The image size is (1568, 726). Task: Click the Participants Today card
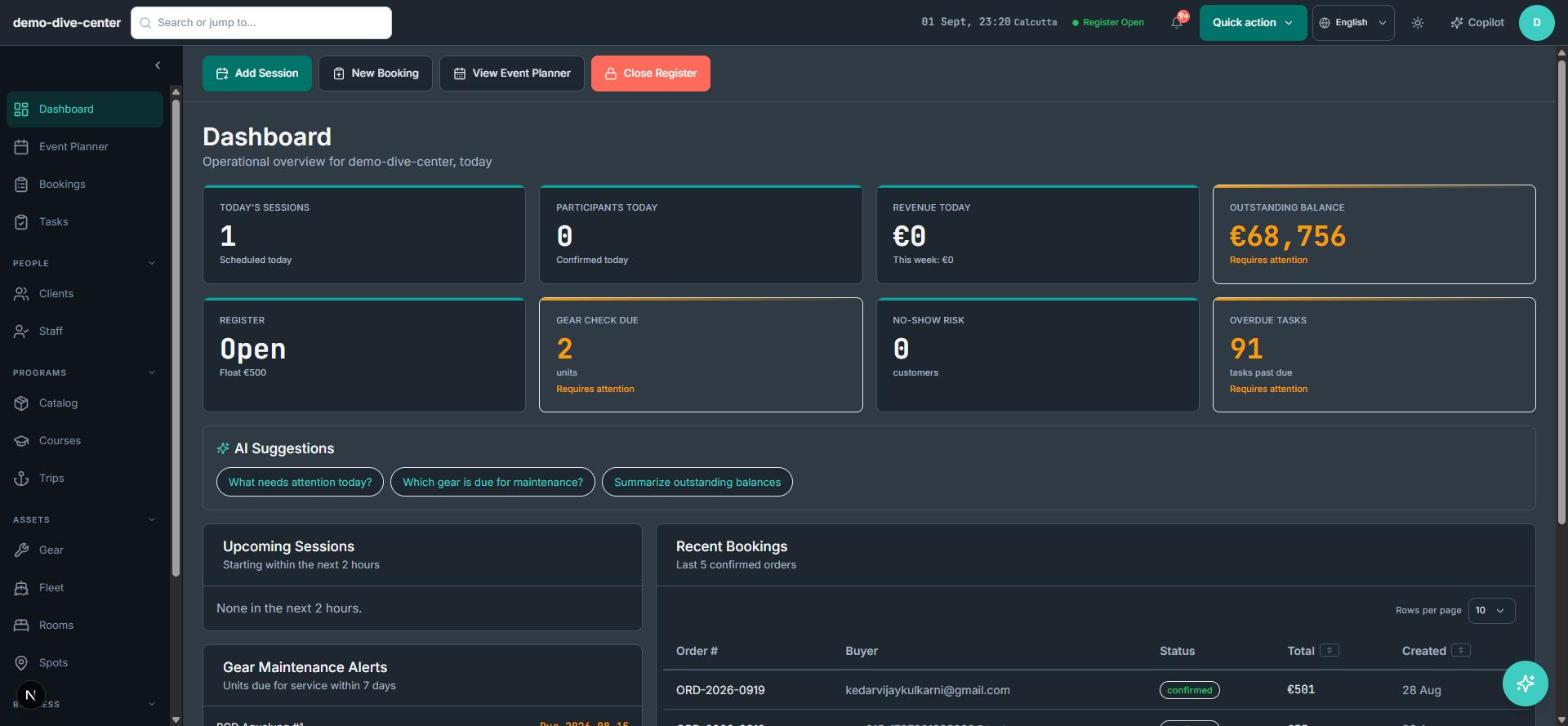click(700, 234)
